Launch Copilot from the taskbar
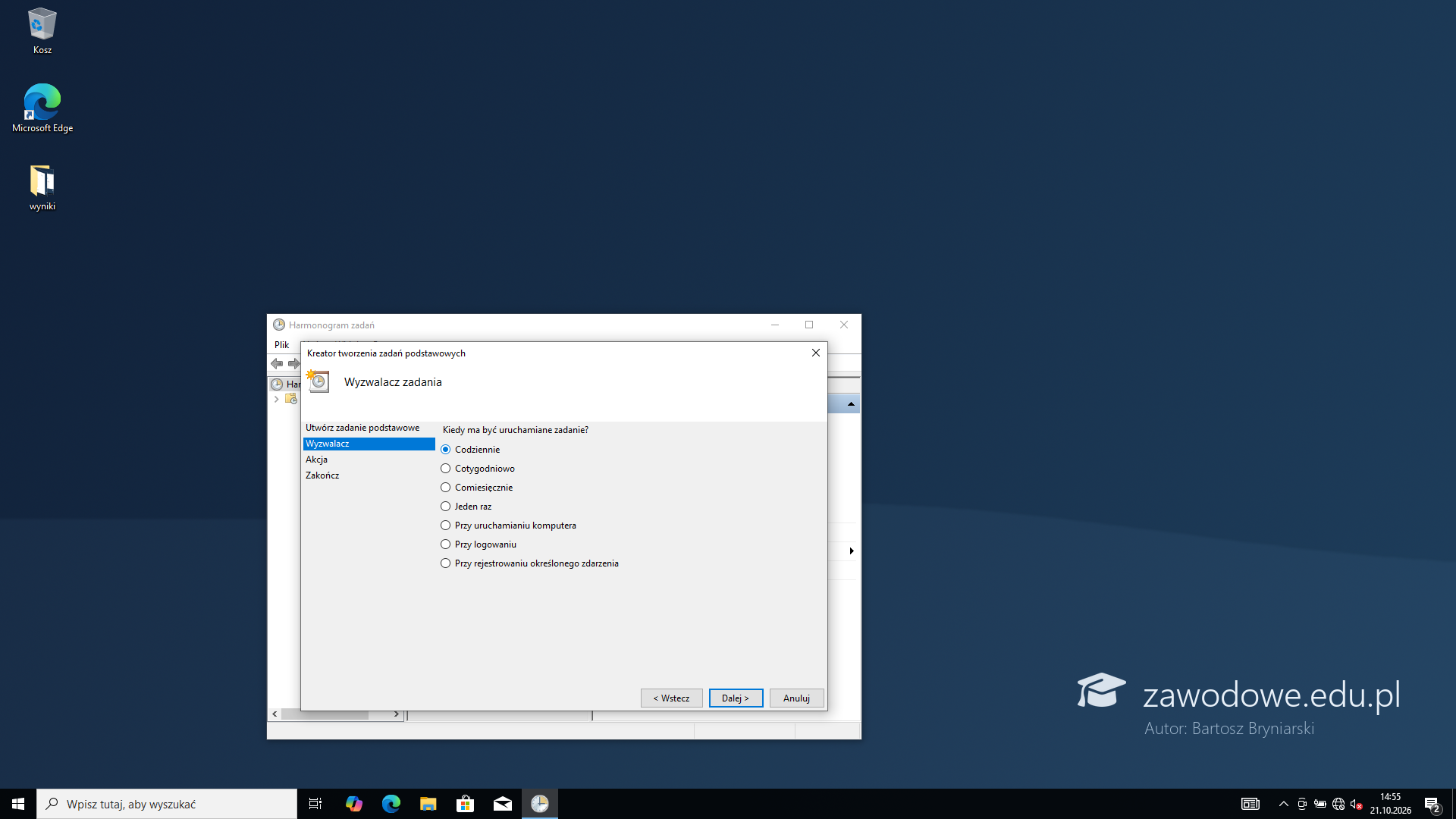The image size is (1456, 819). tap(353, 804)
